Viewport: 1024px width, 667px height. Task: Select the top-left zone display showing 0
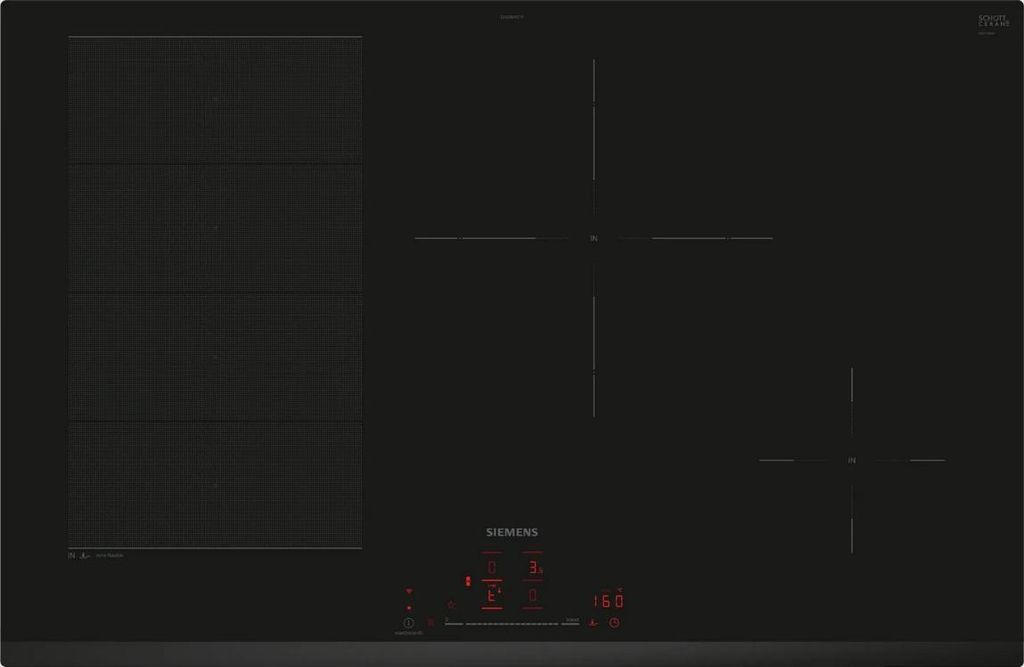coord(491,568)
